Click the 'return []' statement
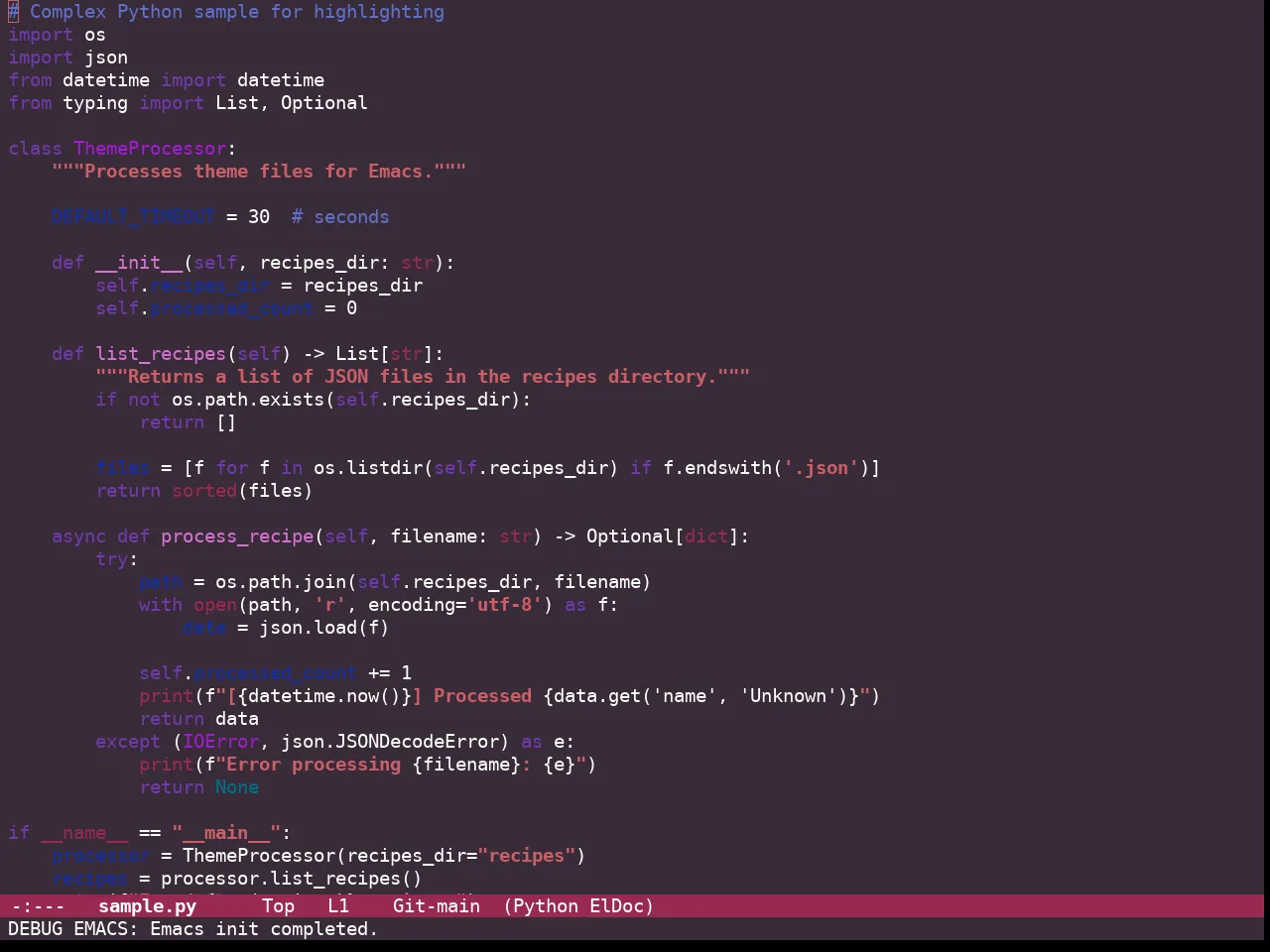Screen dimensions: 1270x952 188,422
